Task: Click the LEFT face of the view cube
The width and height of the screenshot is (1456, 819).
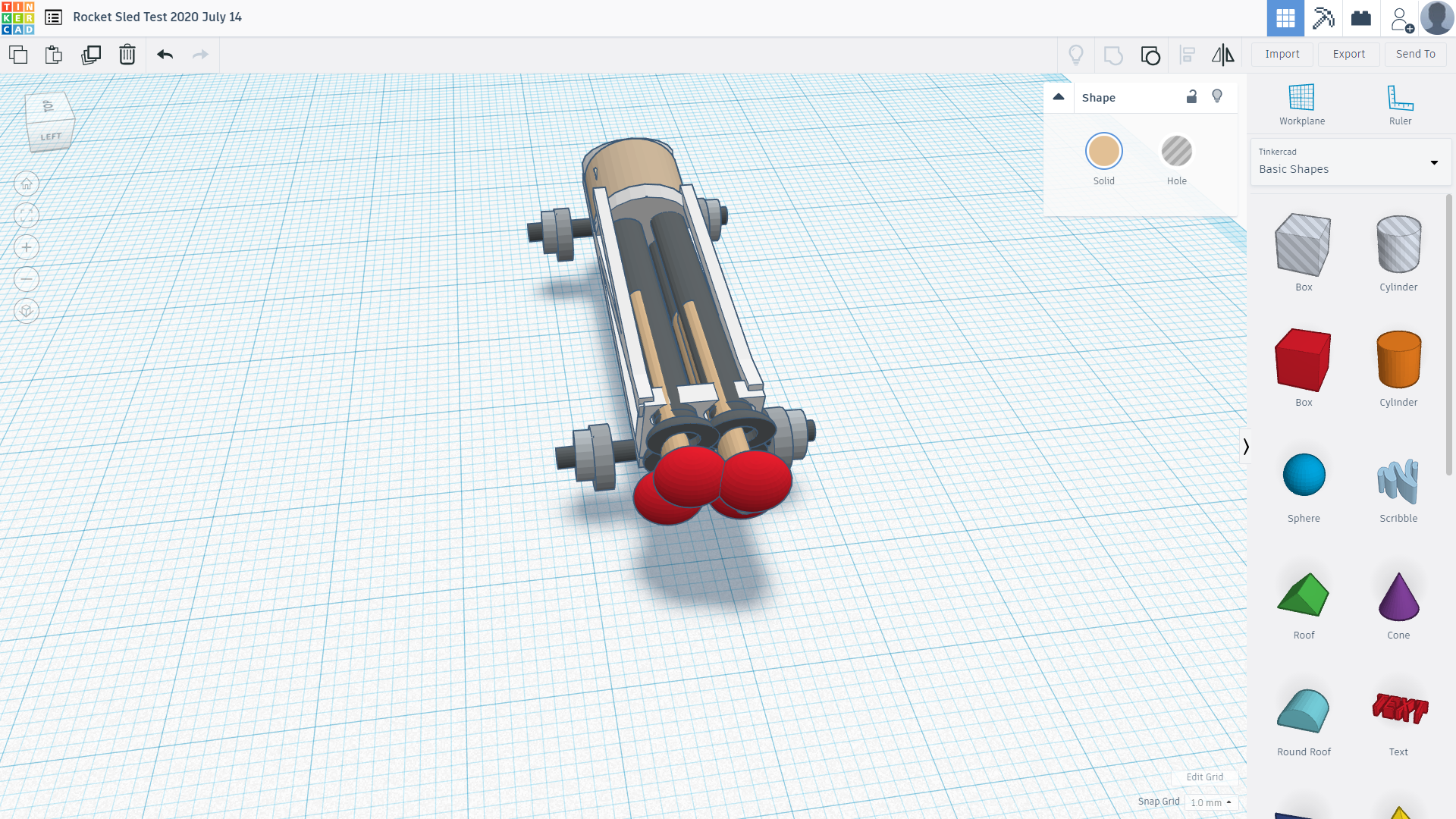Action: coord(51,136)
